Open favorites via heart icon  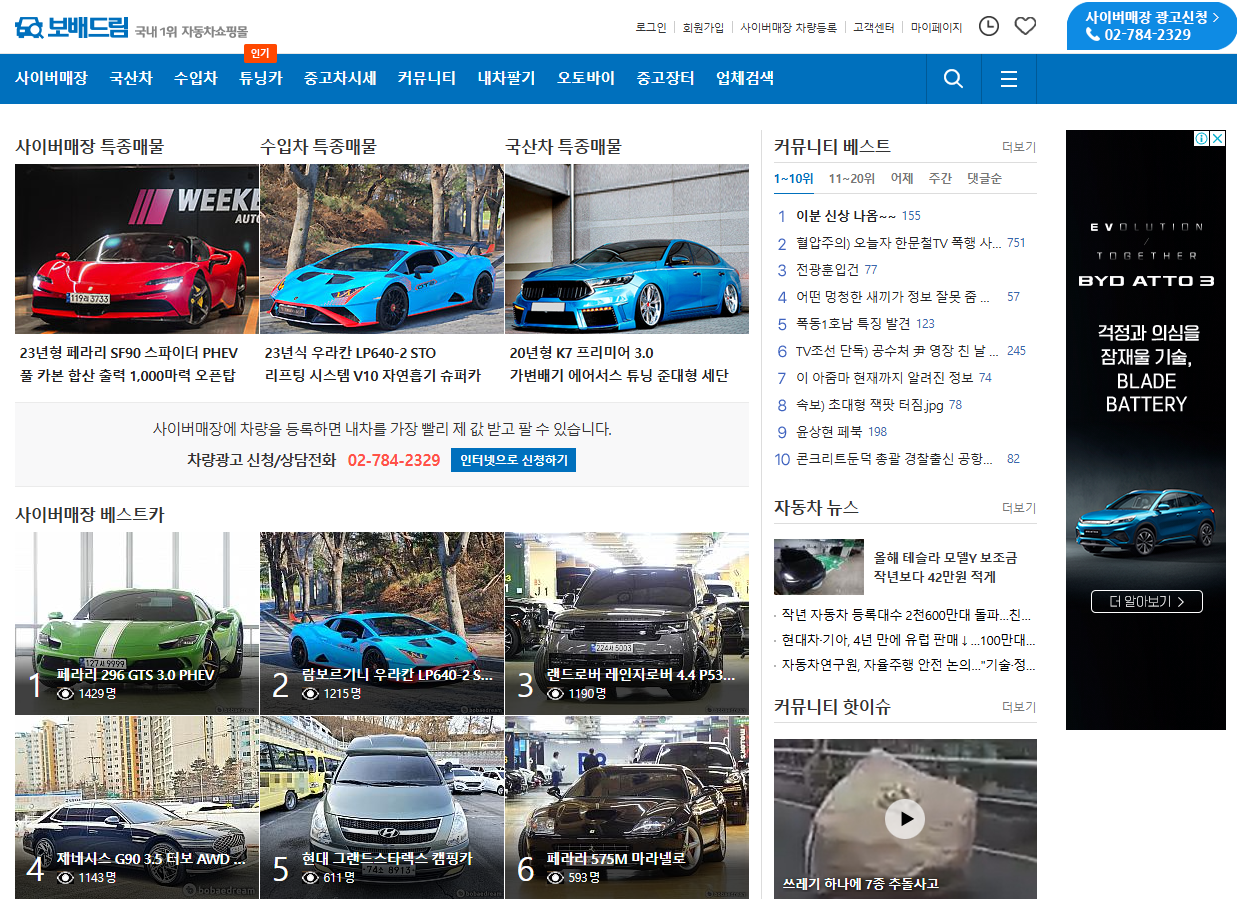click(1025, 26)
